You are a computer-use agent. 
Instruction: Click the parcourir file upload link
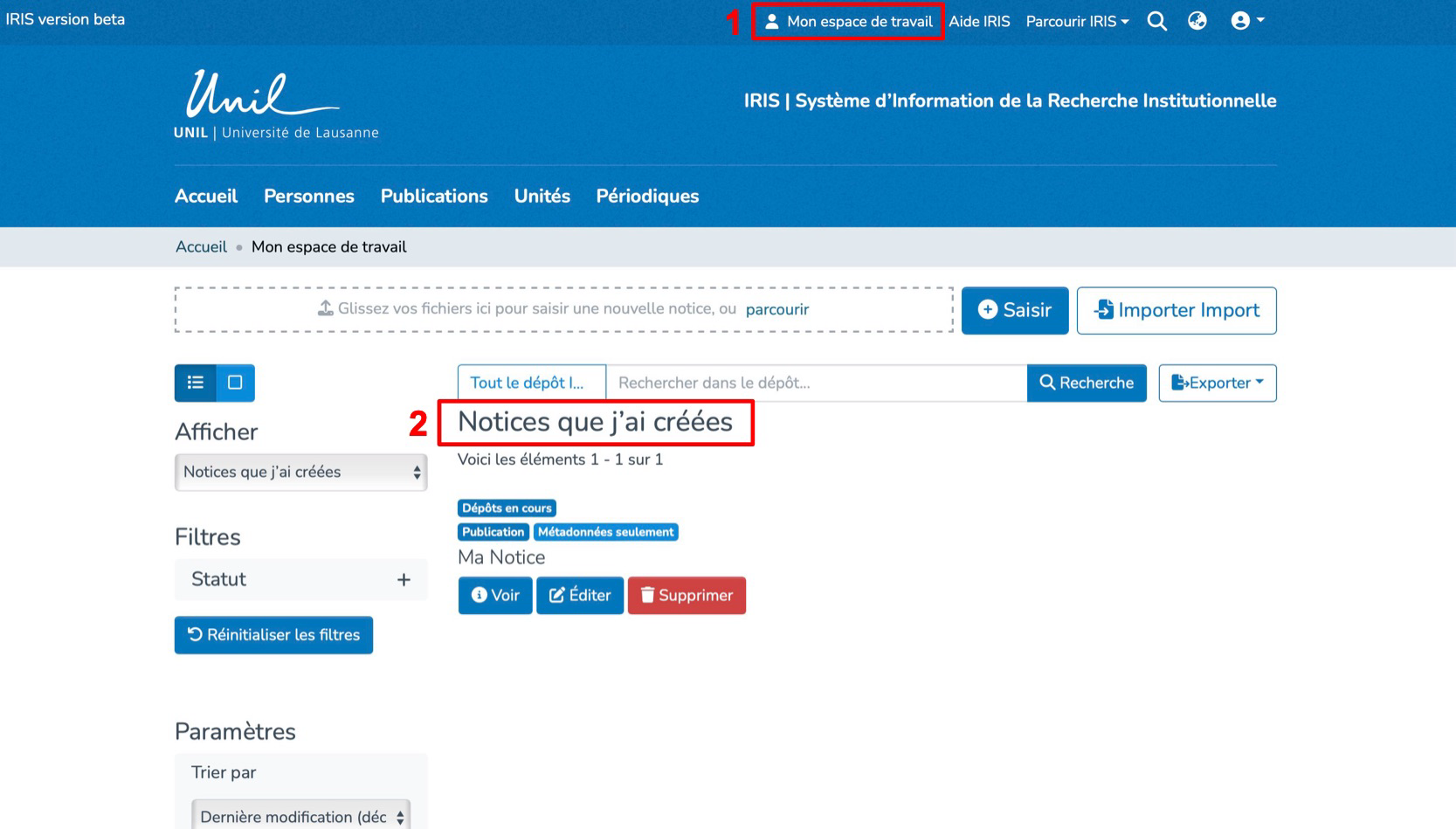pos(776,309)
